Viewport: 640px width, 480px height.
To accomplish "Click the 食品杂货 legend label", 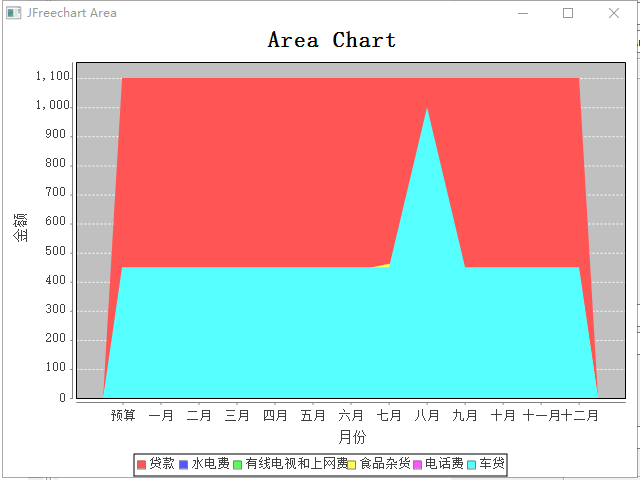I will pos(384,464).
